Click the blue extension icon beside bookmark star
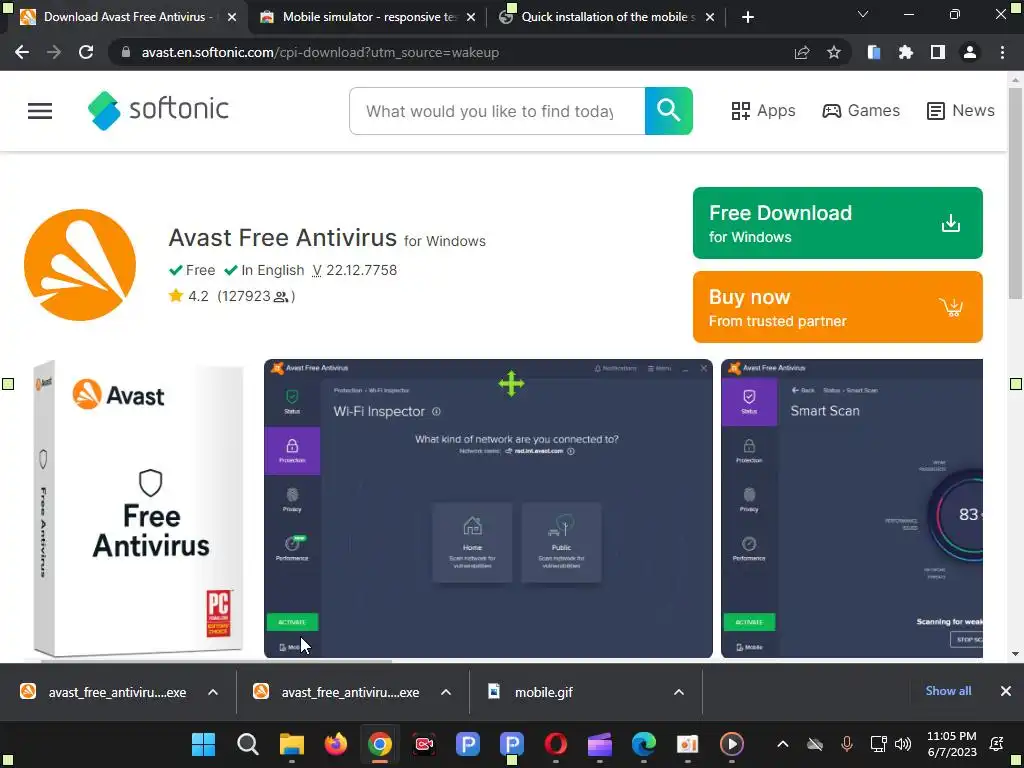This screenshot has width=1024, height=768. pos(874,52)
